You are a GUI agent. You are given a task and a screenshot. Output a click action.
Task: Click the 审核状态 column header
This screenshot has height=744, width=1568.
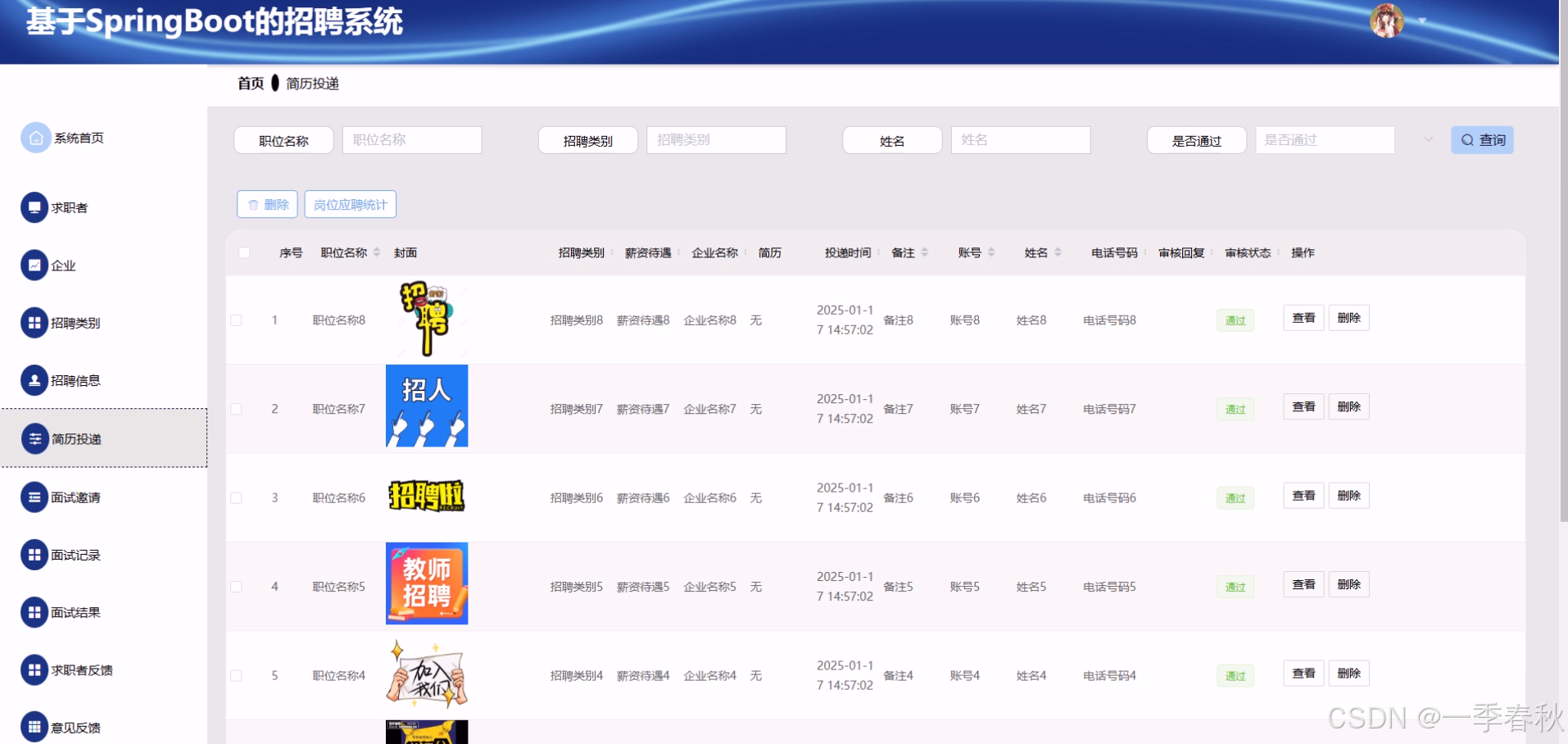coord(1248,252)
